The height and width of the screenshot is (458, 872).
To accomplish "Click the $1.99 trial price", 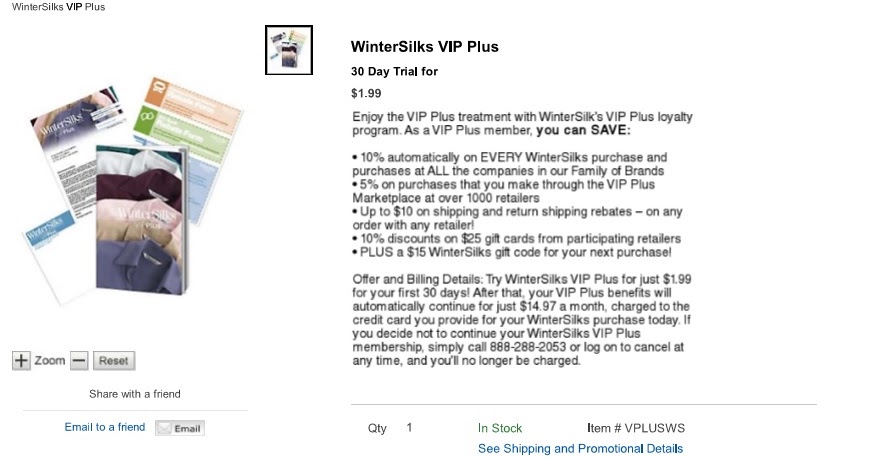I will click(366, 93).
